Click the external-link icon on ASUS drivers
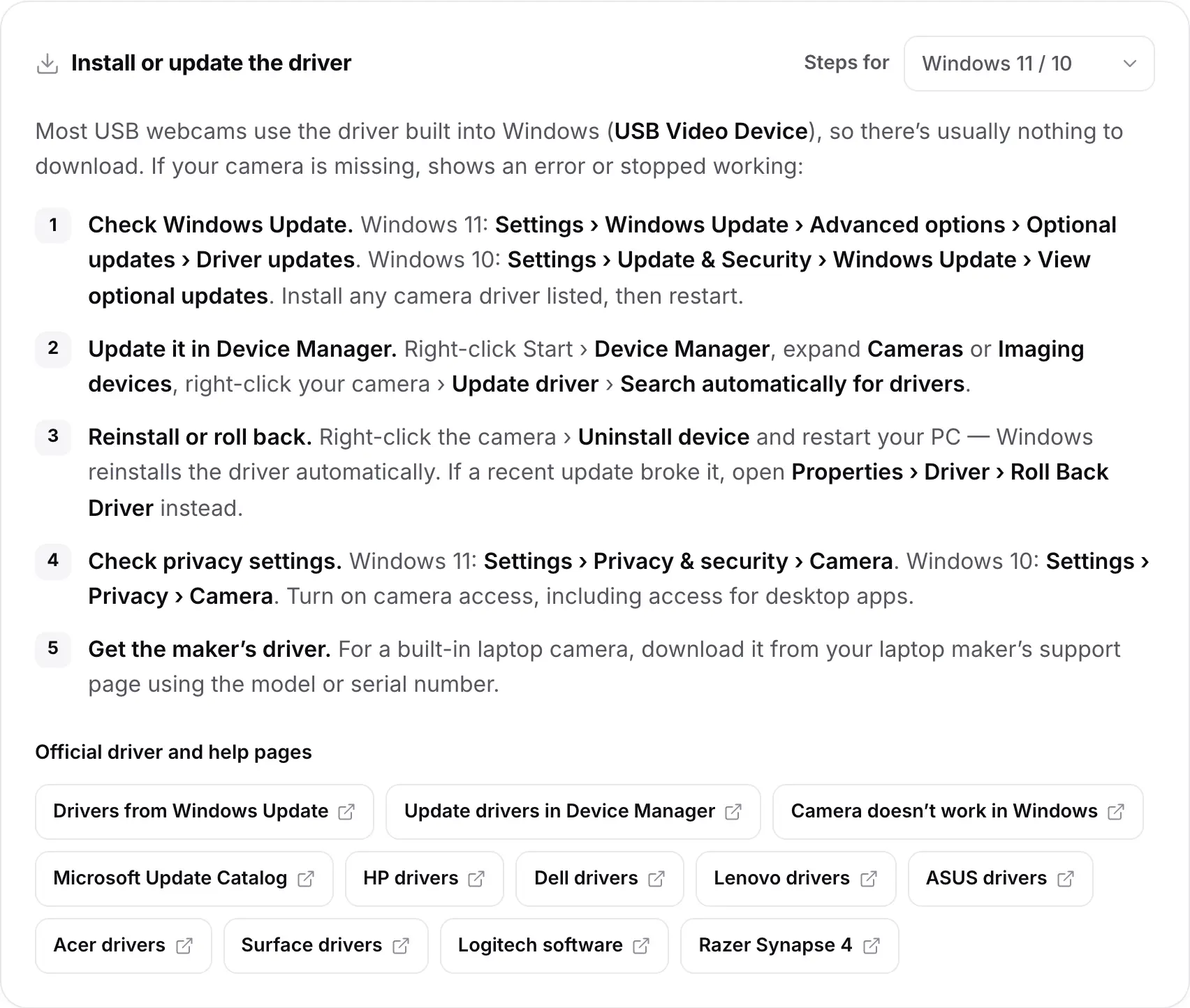The height and width of the screenshot is (1008, 1190). tap(1066, 879)
